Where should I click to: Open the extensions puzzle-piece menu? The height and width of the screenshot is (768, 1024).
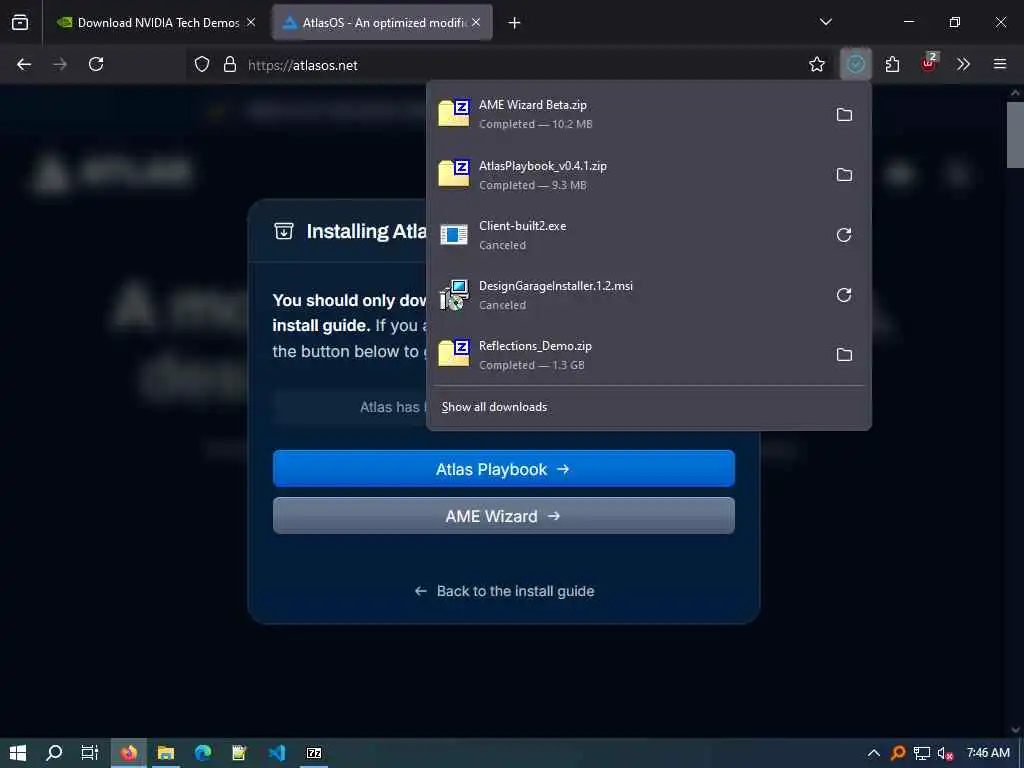(892, 64)
